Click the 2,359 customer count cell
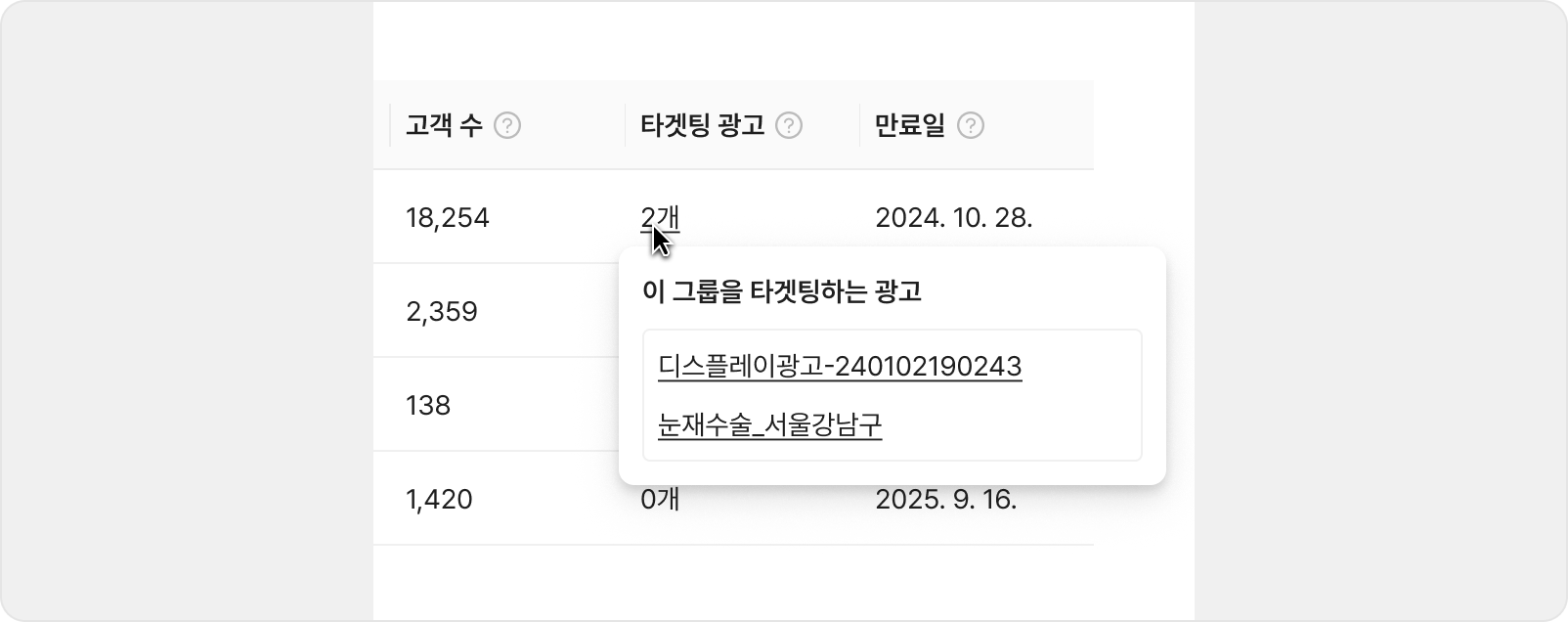1568x622 pixels. coord(442,312)
